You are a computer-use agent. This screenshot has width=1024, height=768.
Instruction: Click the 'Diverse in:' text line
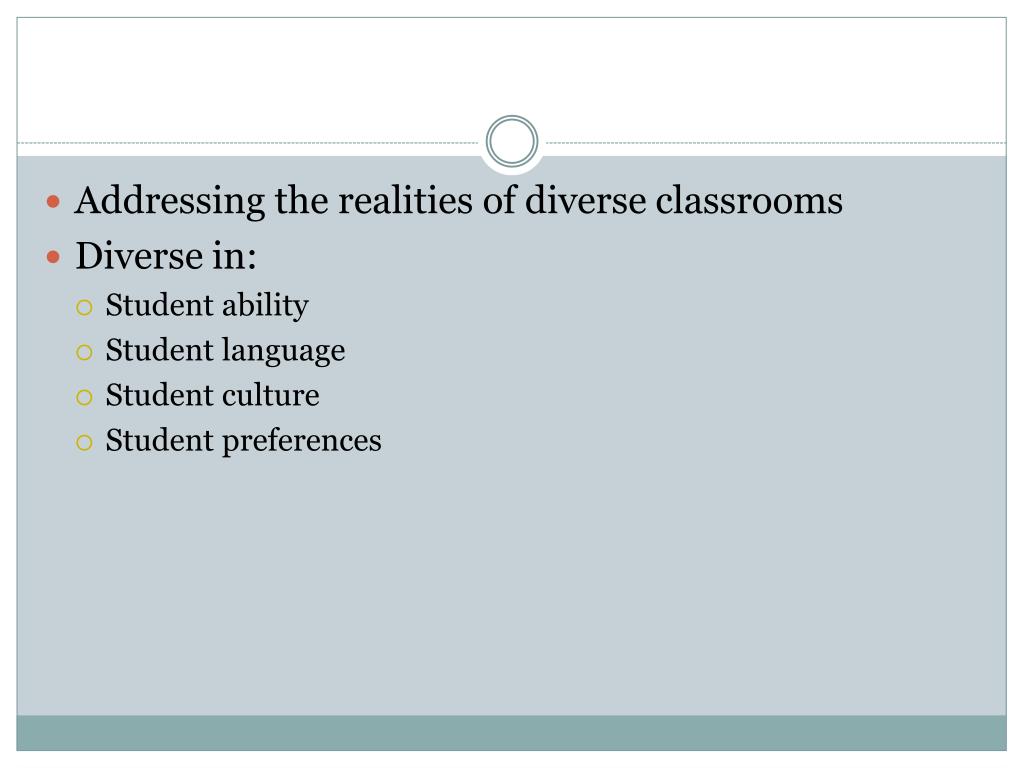click(x=166, y=255)
